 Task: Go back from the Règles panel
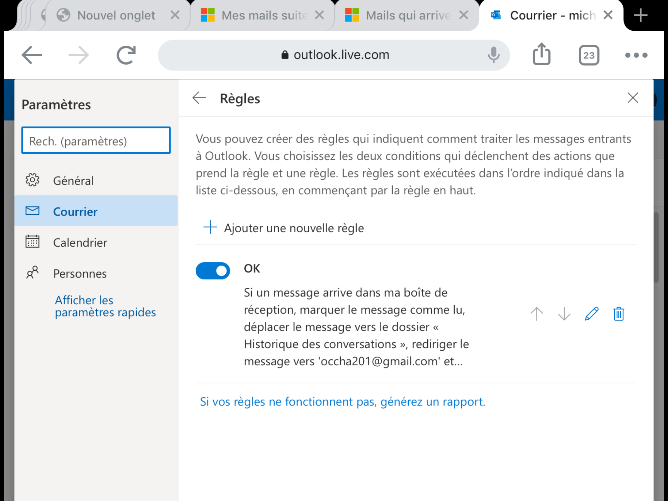(x=199, y=98)
